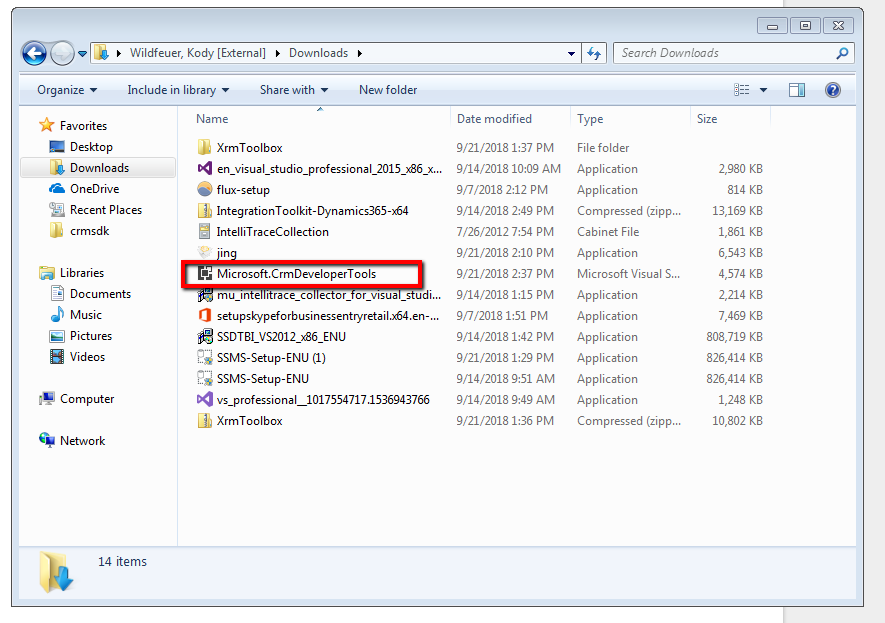
Task: Select Network in the navigation pane
Action: click(72, 440)
